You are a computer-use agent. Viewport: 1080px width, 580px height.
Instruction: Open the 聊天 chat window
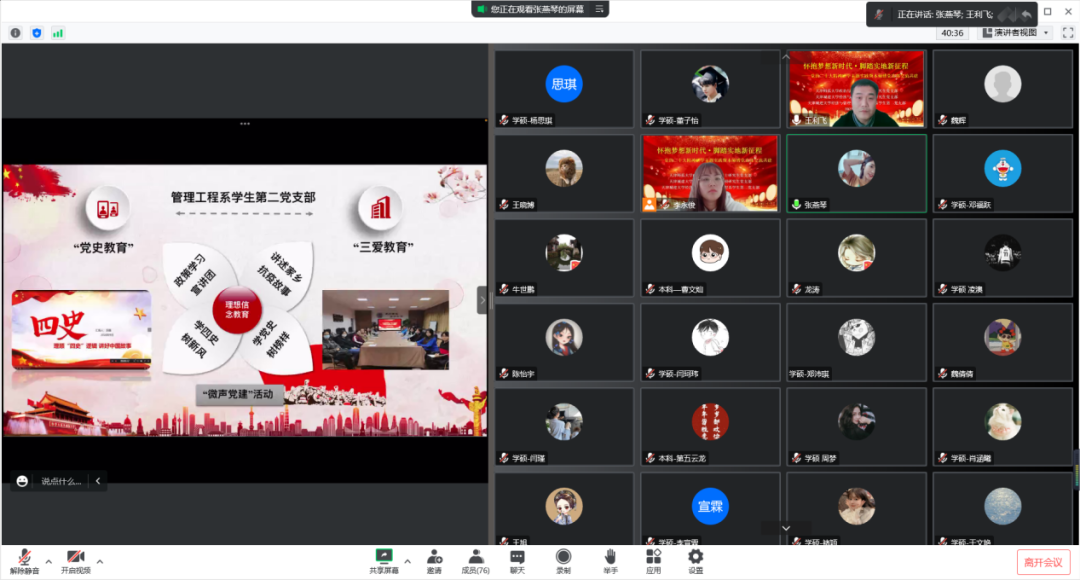pos(517,557)
